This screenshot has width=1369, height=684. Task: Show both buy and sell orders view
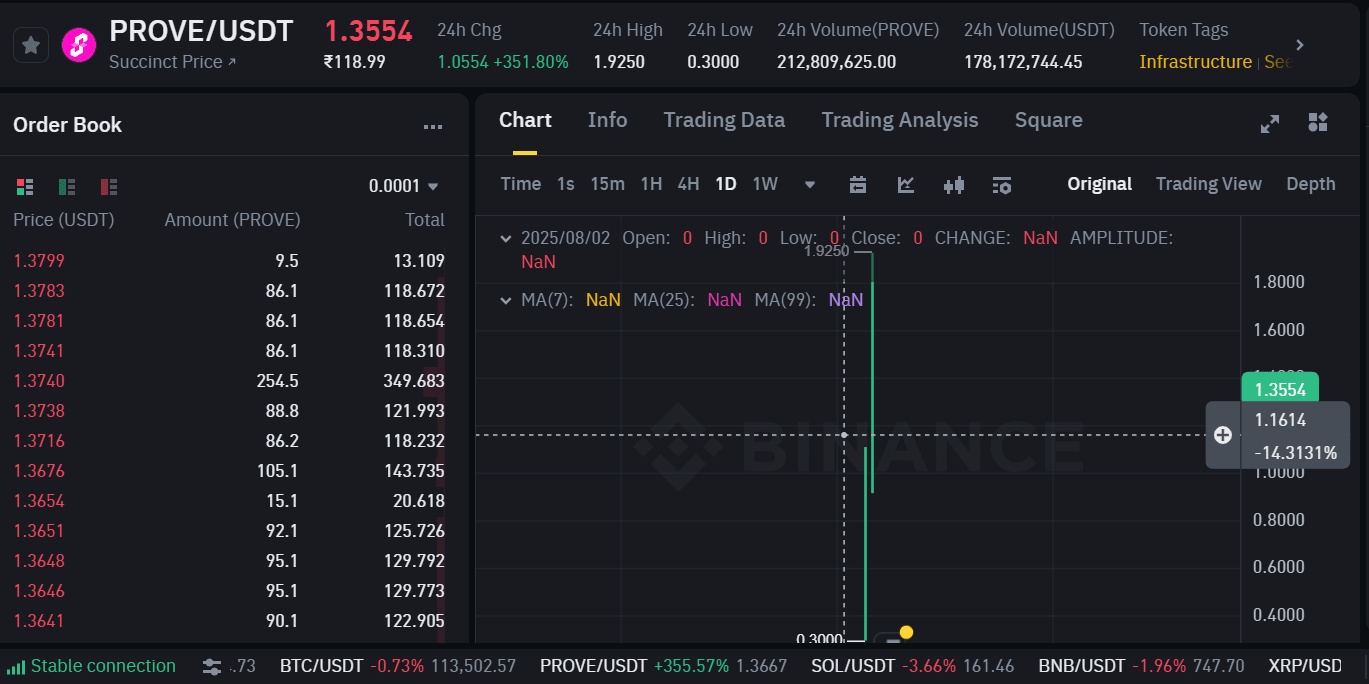[25, 186]
